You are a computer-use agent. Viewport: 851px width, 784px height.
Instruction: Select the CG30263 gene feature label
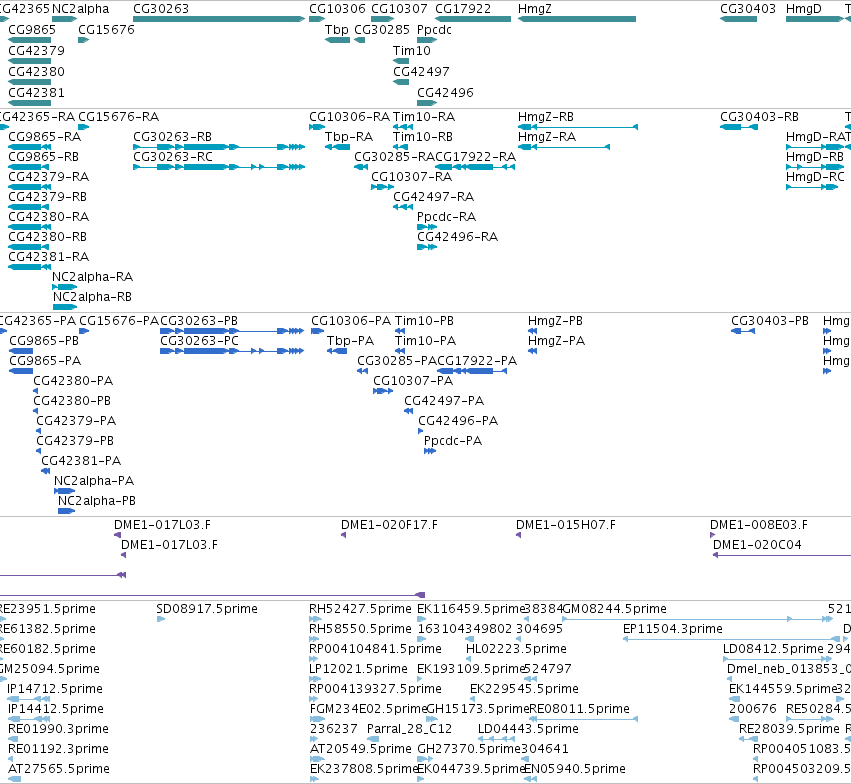pos(161,9)
